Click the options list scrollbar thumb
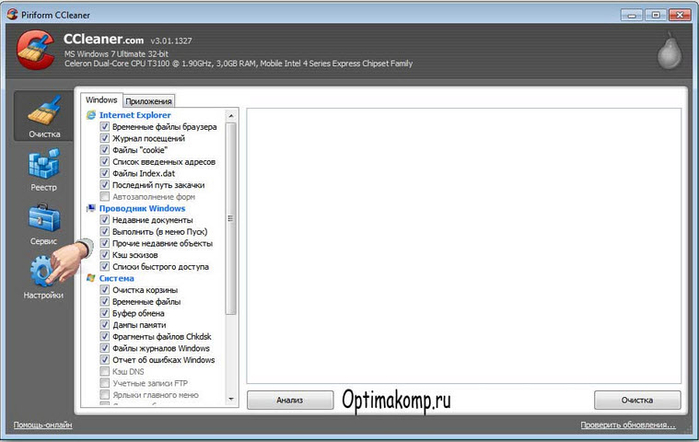This screenshot has width=699, height=442. [x=231, y=219]
